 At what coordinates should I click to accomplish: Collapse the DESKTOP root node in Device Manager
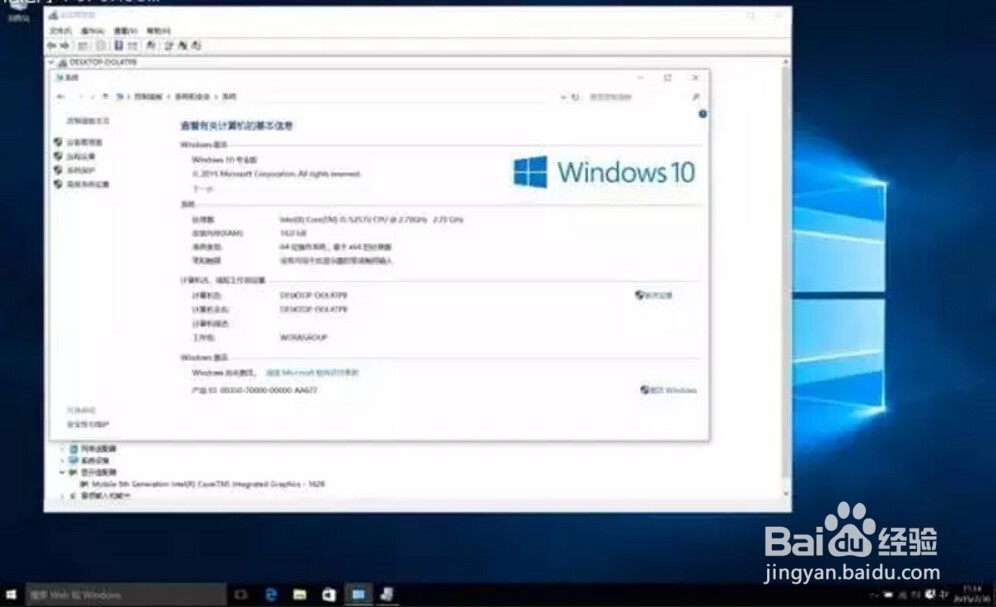[51, 63]
